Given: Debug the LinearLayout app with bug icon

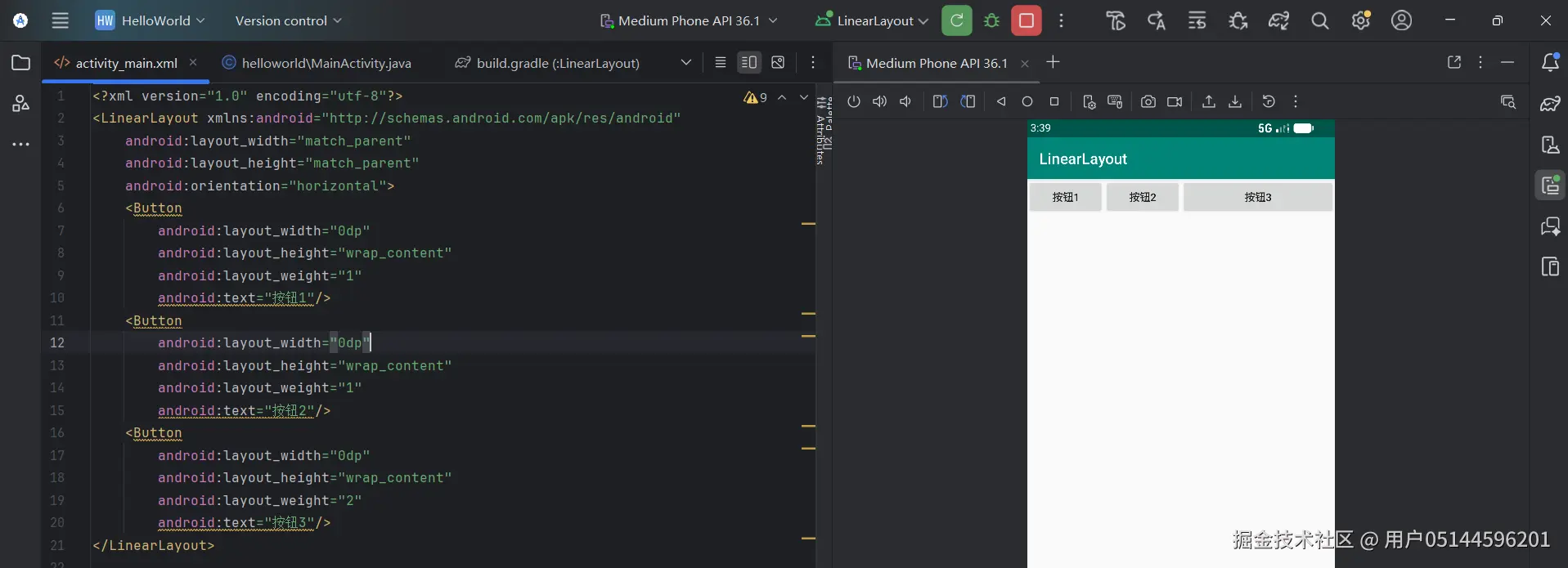Looking at the screenshot, I should [x=992, y=20].
